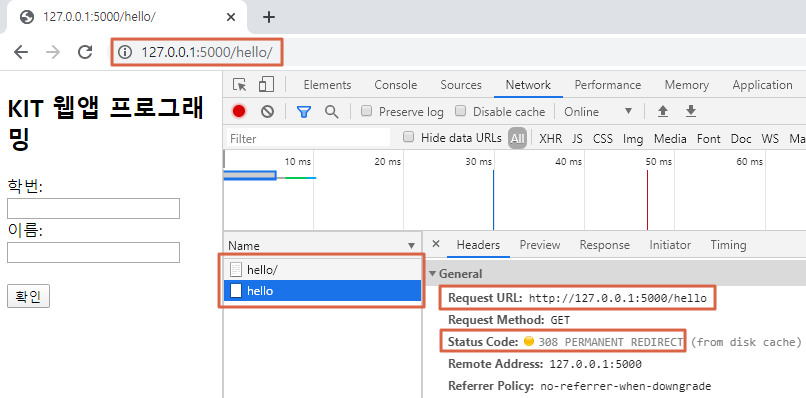Open site info icon in address bar

125,52
